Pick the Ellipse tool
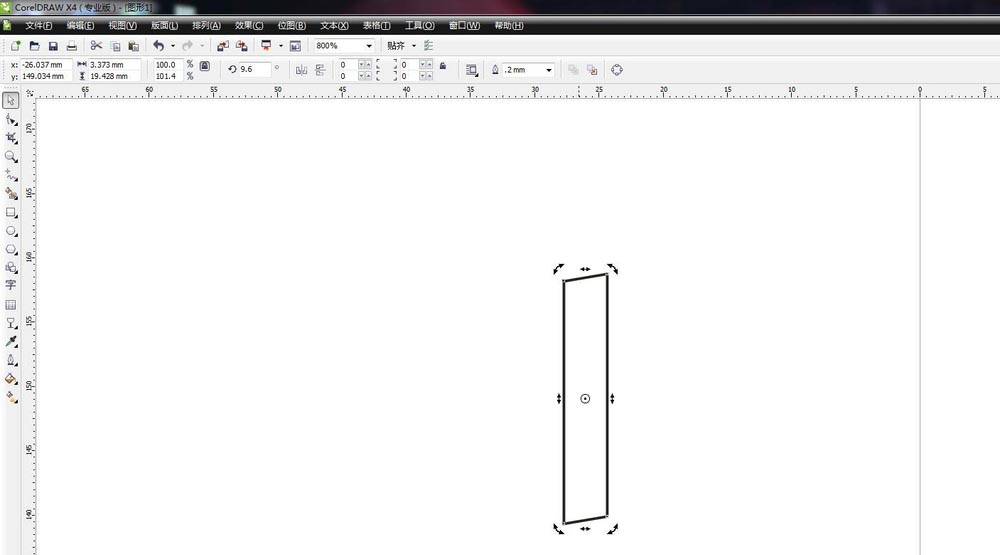1000x555 pixels. point(11,230)
